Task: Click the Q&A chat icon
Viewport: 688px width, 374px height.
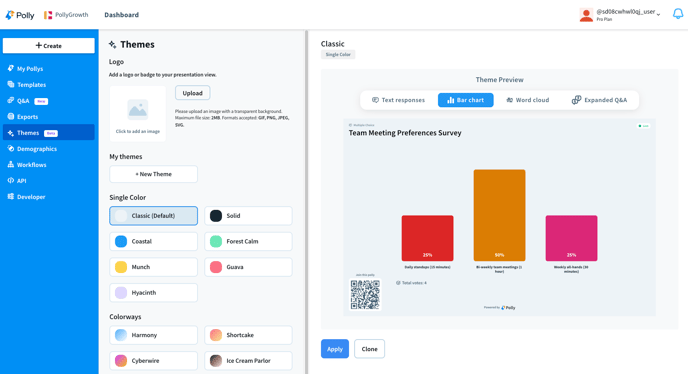Action: 11,101
